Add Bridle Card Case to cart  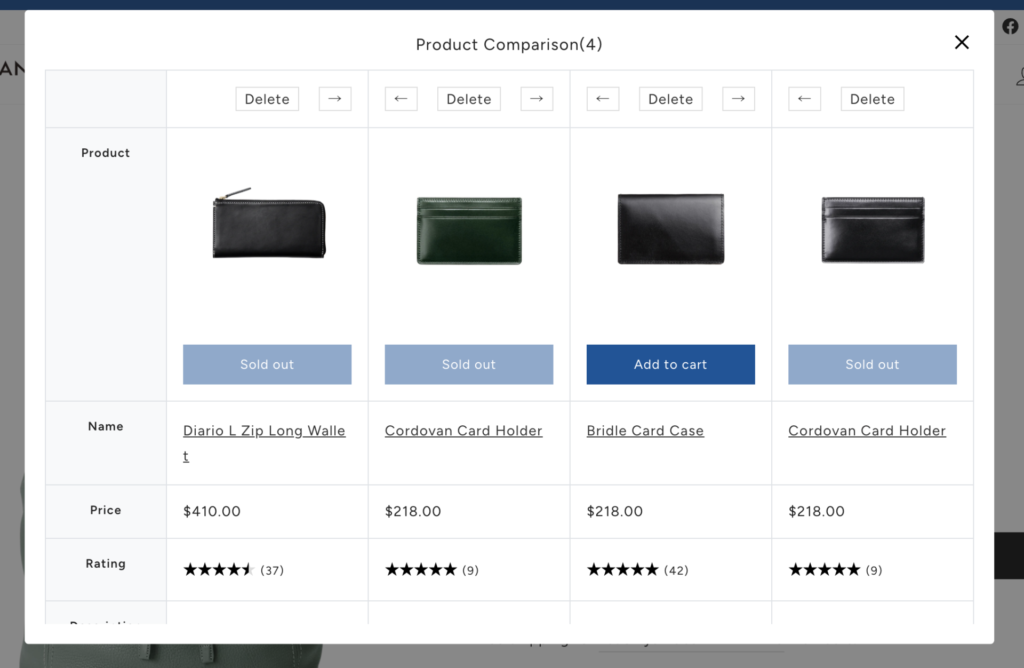pyautogui.click(x=670, y=365)
